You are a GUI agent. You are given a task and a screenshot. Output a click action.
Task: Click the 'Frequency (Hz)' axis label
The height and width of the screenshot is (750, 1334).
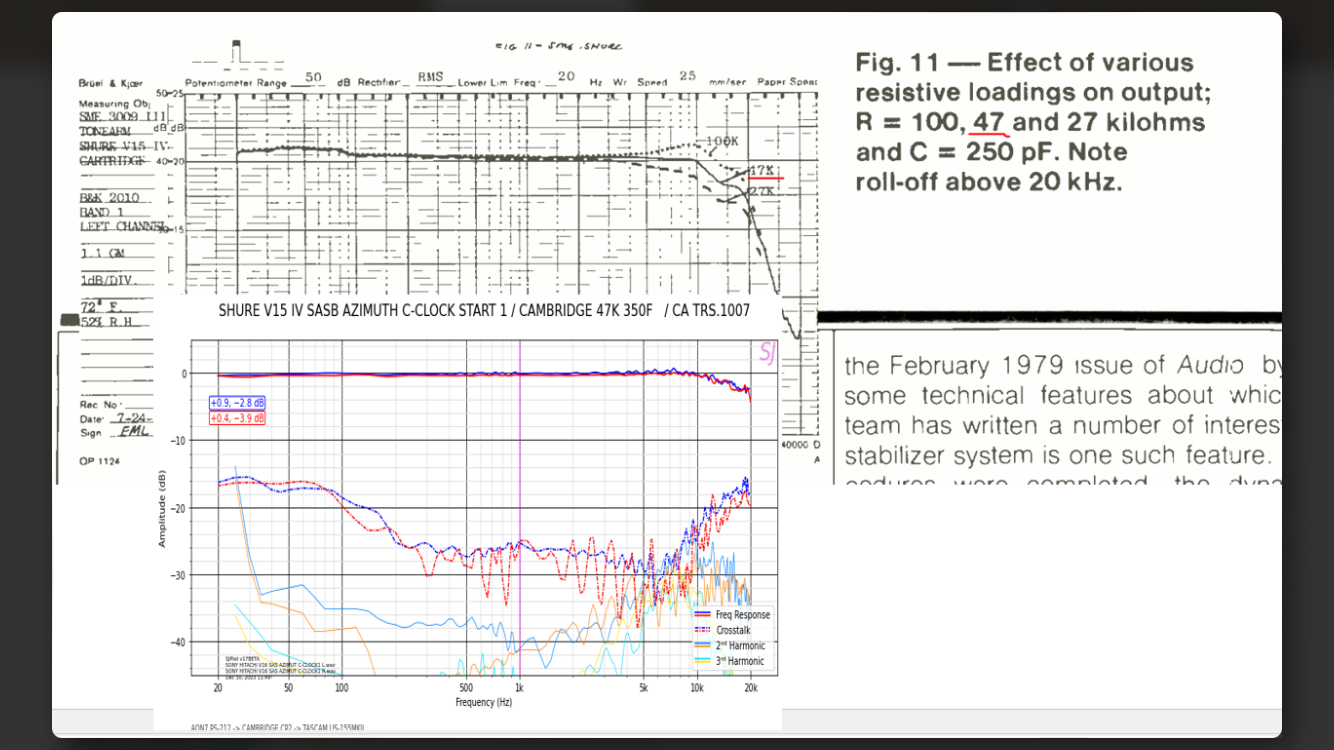(484, 702)
